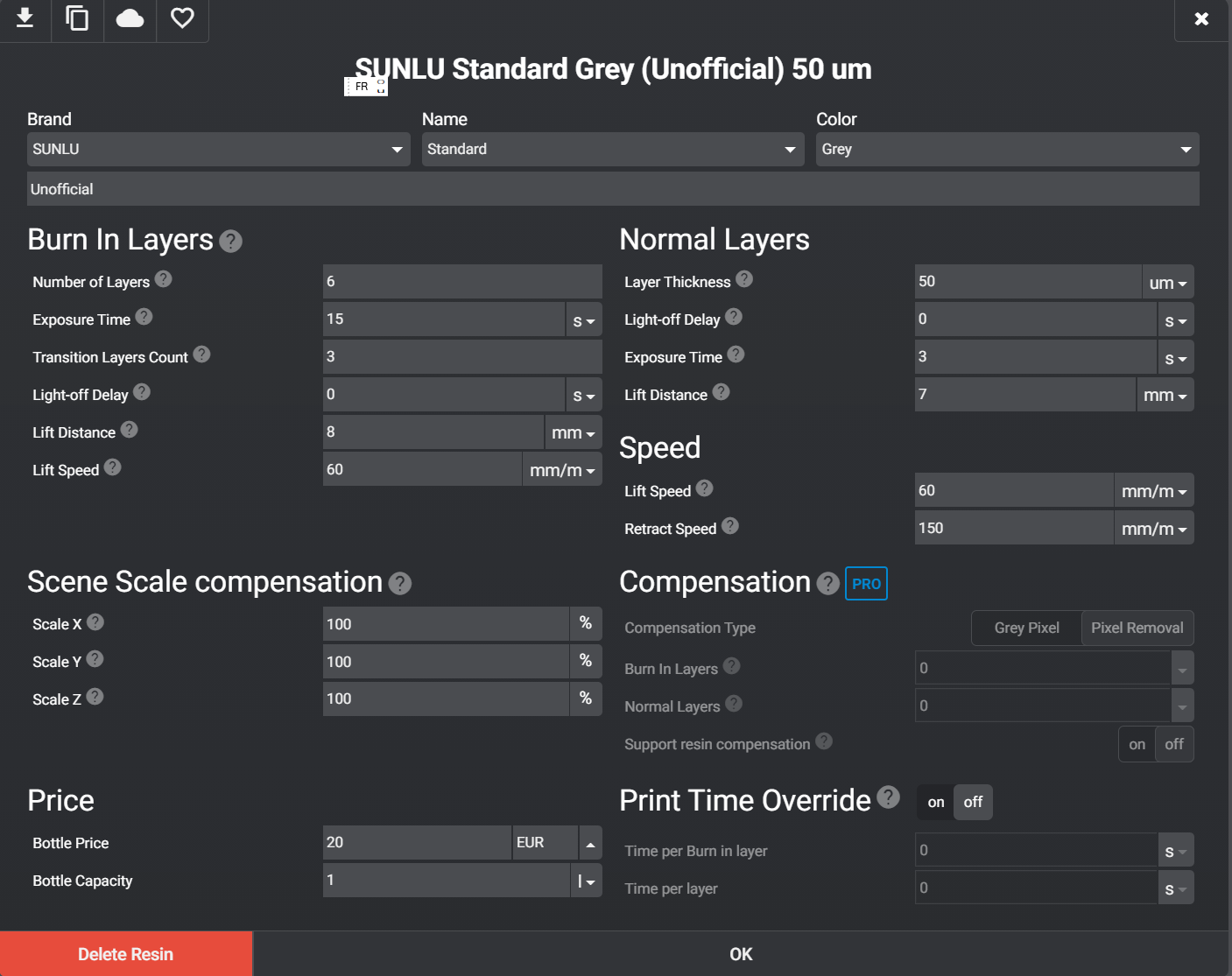Screen dimensions: 1232x976
Task: Confirm with the OK button
Action: pyautogui.click(x=741, y=954)
